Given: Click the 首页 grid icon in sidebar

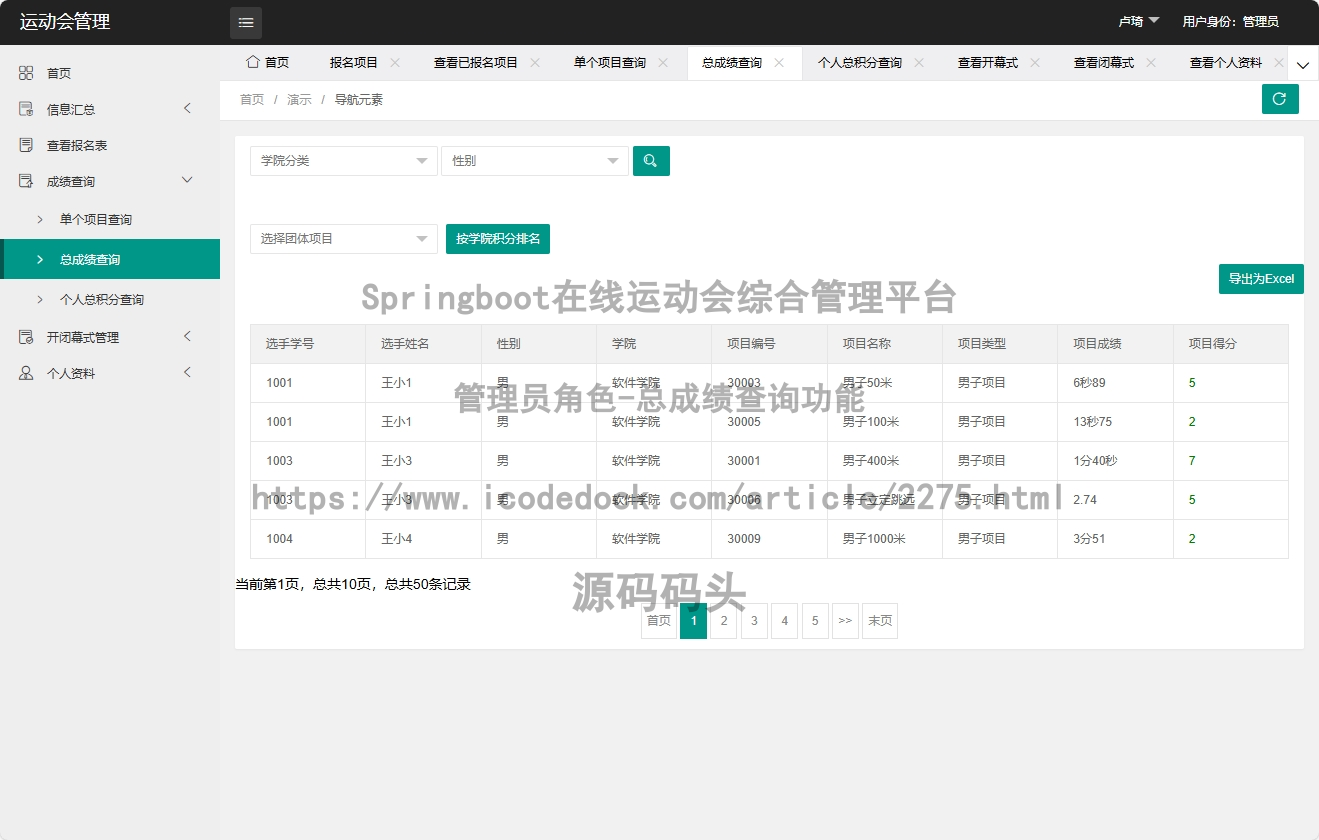Looking at the screenshot, I should click(26, 73).
